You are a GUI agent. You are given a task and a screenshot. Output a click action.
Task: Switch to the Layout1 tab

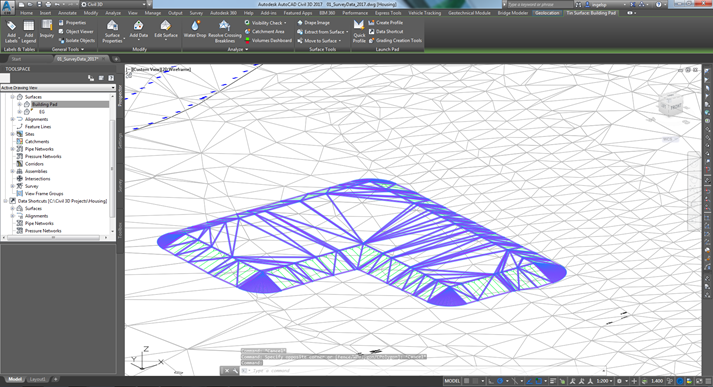37,379
